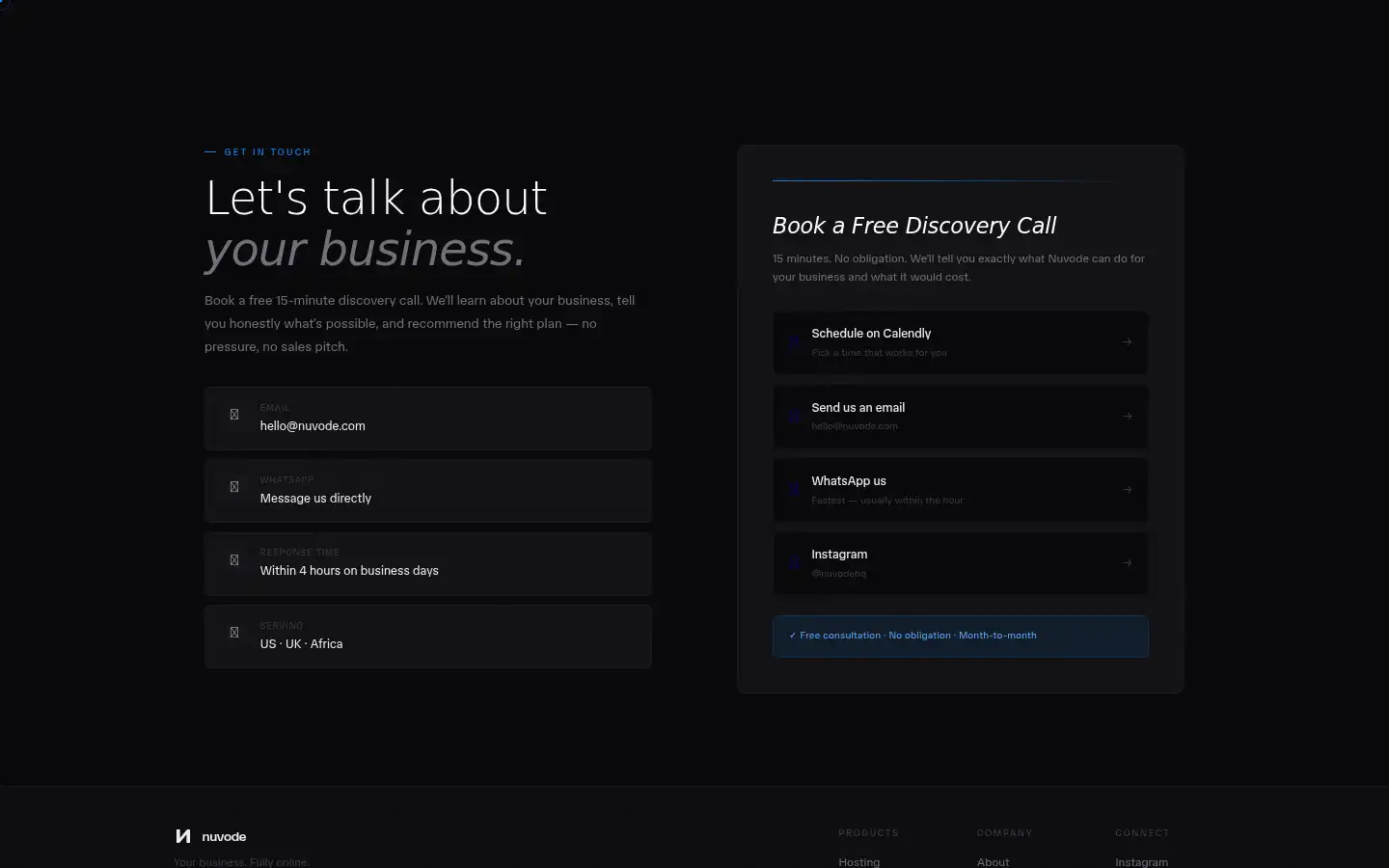The image size is (1389, 868).
Task: Click the 'Within 4 hours on business days' text
Action: pyautogui.click(x=349, y=570)
